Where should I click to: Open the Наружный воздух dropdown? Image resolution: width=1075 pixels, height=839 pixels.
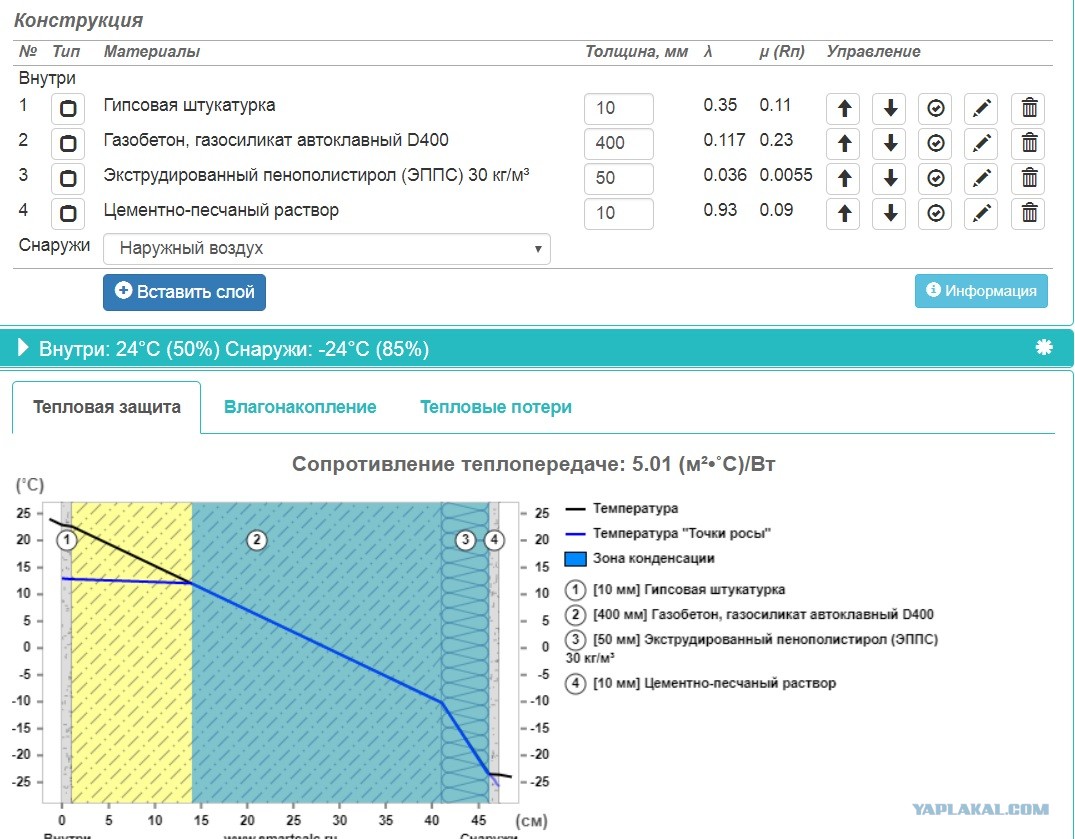pyautogui.click(x=326, y=249)
